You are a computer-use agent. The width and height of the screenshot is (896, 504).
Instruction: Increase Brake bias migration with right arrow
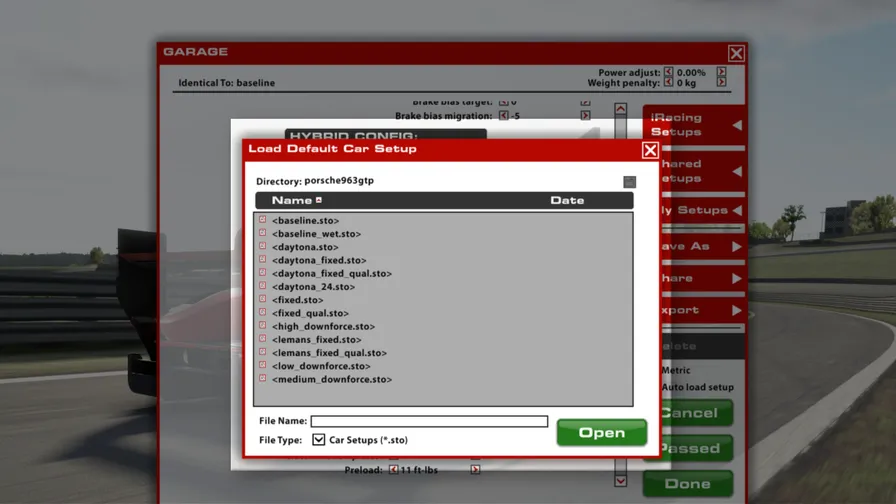[x=585, y=115]
